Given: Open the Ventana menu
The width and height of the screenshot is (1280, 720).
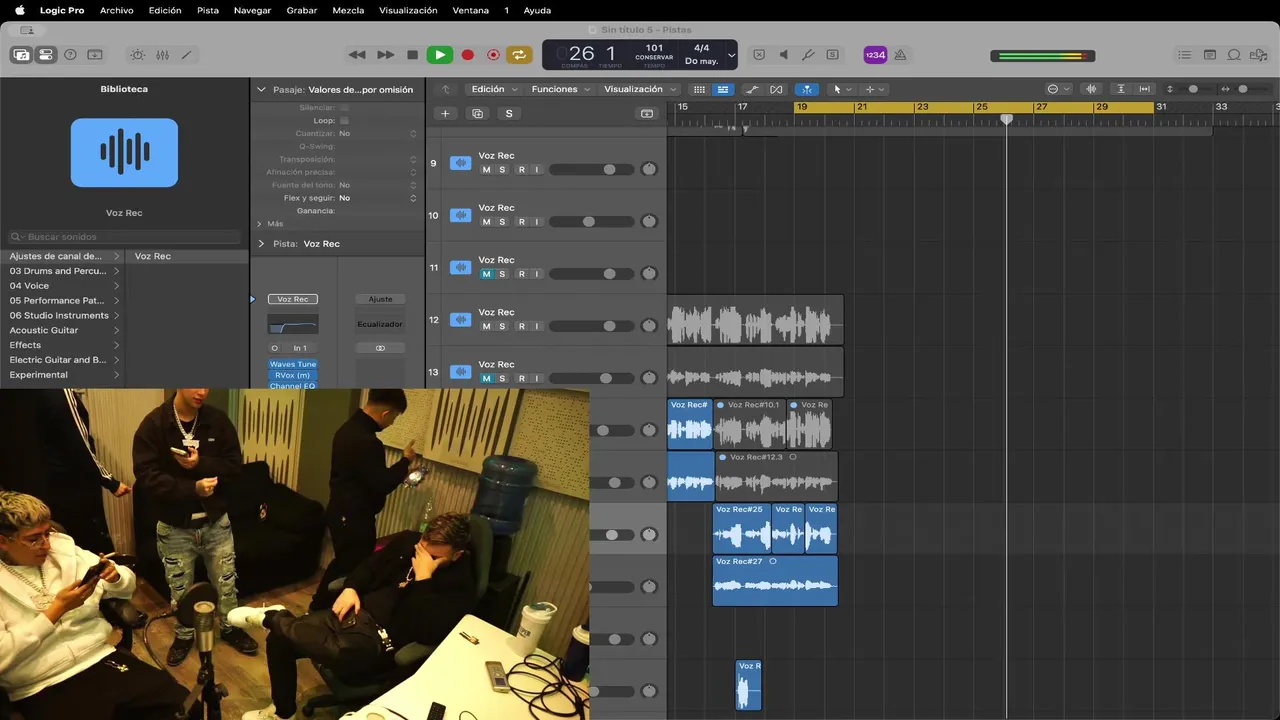Looking at the screenshot, I should [x=471, y=10].
